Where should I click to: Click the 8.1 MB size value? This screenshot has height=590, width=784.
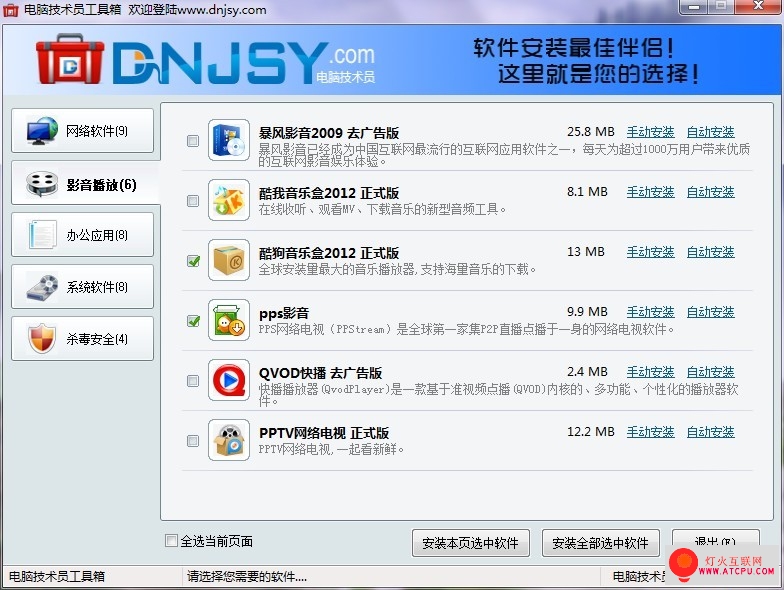(587, 192)
